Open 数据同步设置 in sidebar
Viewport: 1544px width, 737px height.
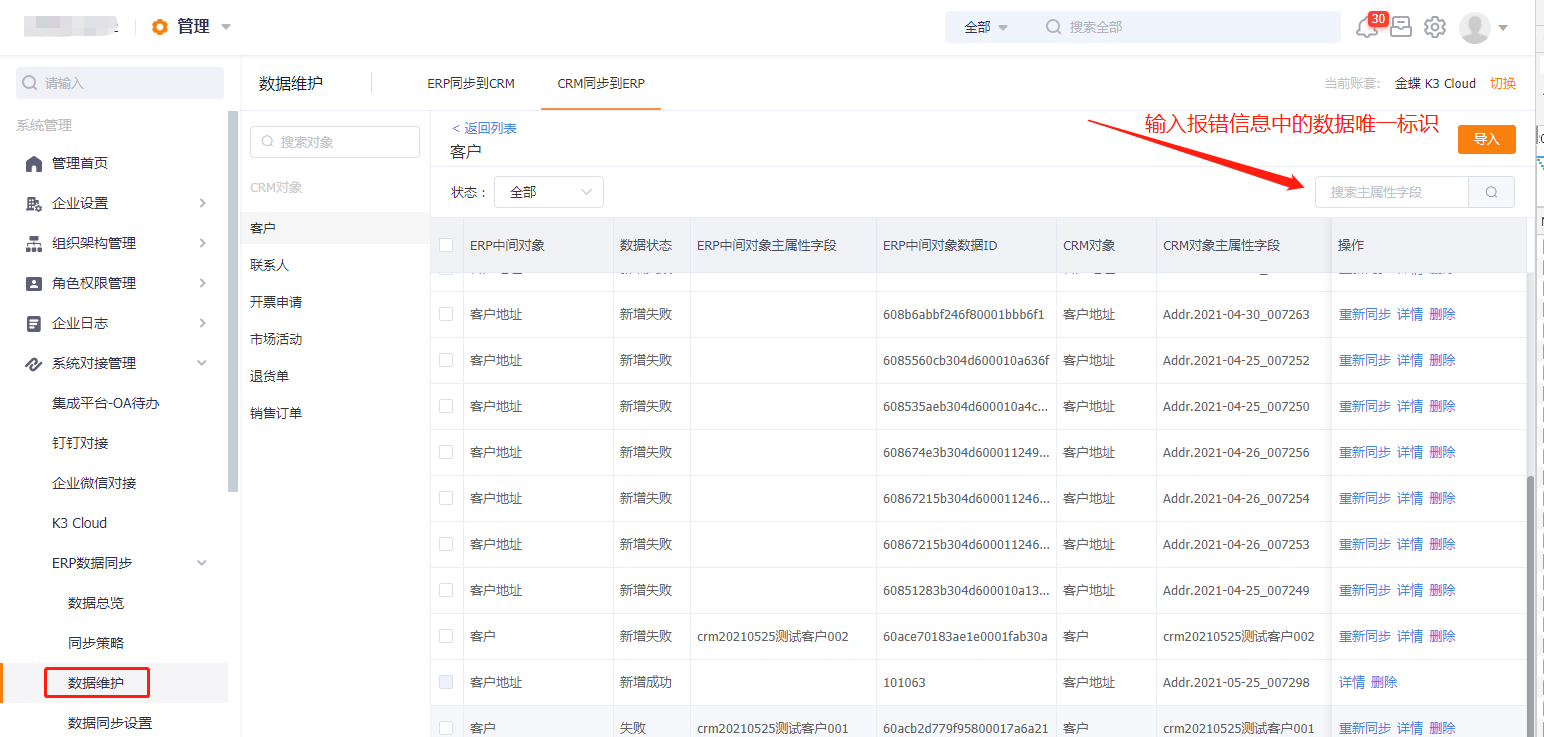pos(110,723)
